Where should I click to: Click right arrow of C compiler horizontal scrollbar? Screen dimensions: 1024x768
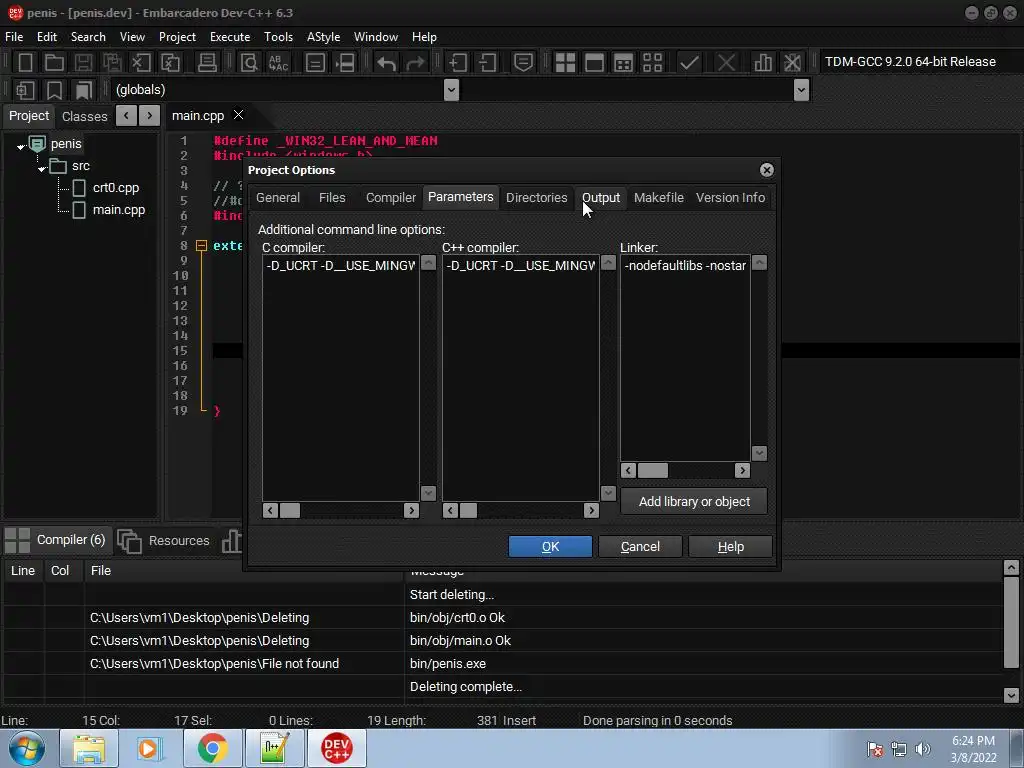point(411,511)
